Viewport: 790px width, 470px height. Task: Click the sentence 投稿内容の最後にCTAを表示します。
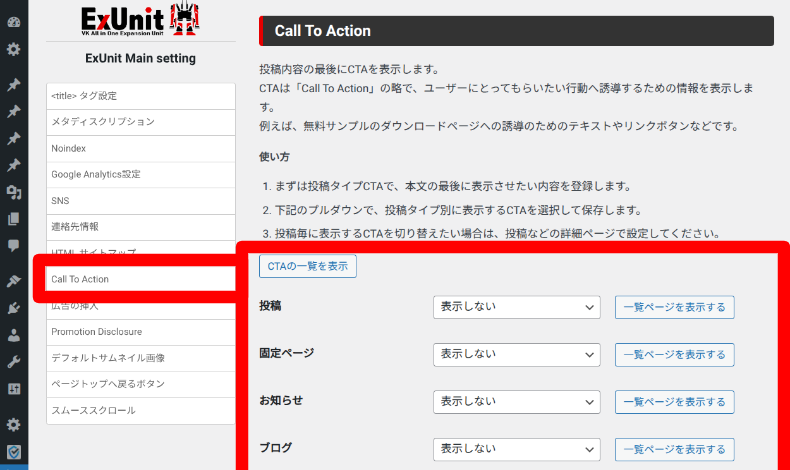(x=351, y=69)
